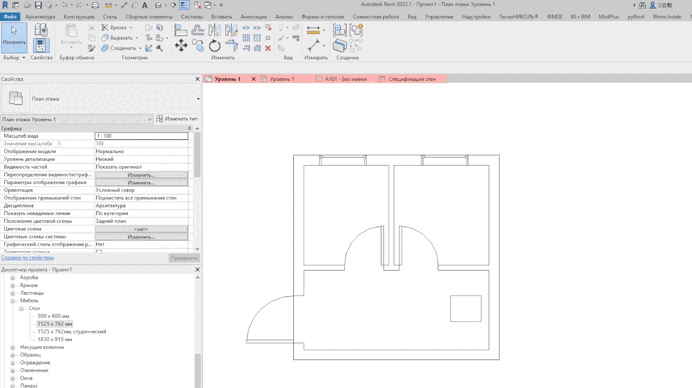Image resolution: width=692 pixels, height=388 pixels.
Task: Click the Open folder icon in quick access toolbar
Action: [x=27, y=5]
